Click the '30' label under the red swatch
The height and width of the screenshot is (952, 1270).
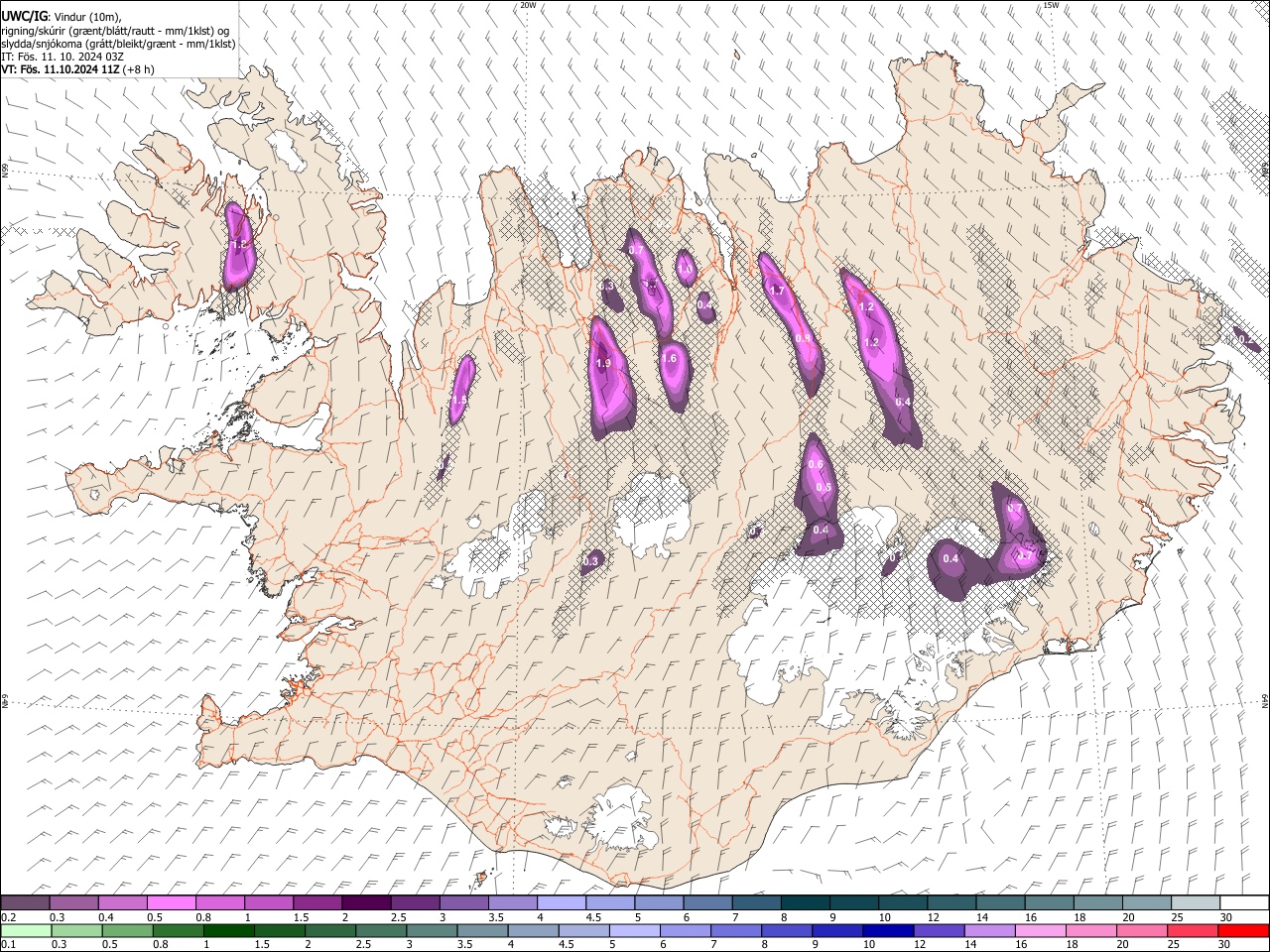[1225, 945]
